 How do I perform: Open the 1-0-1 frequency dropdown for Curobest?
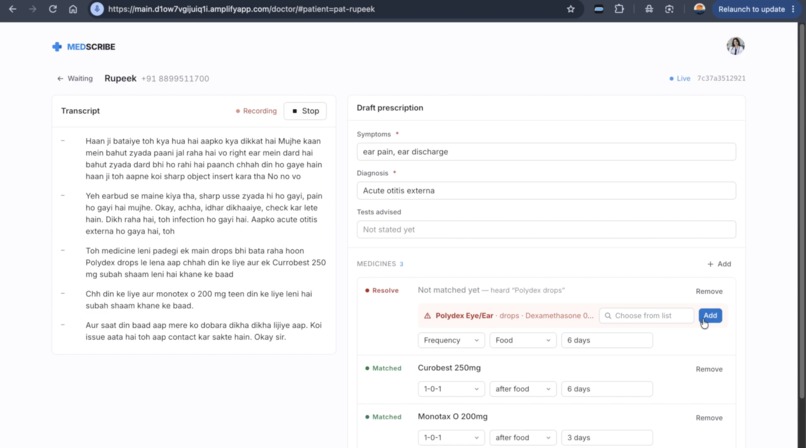tap(451, 389)
